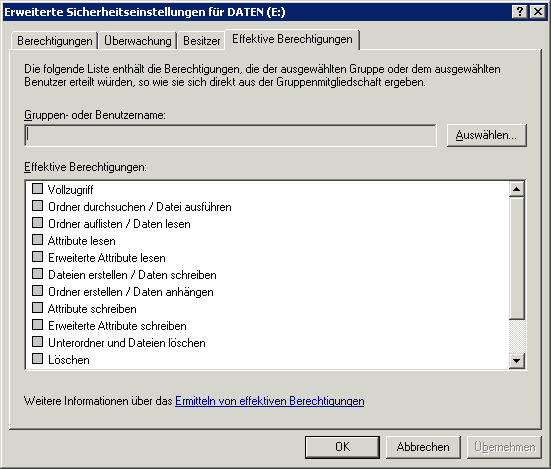Focus the Gruppen- oder Benutzername field
551x469 pixels.
point(231,135)
